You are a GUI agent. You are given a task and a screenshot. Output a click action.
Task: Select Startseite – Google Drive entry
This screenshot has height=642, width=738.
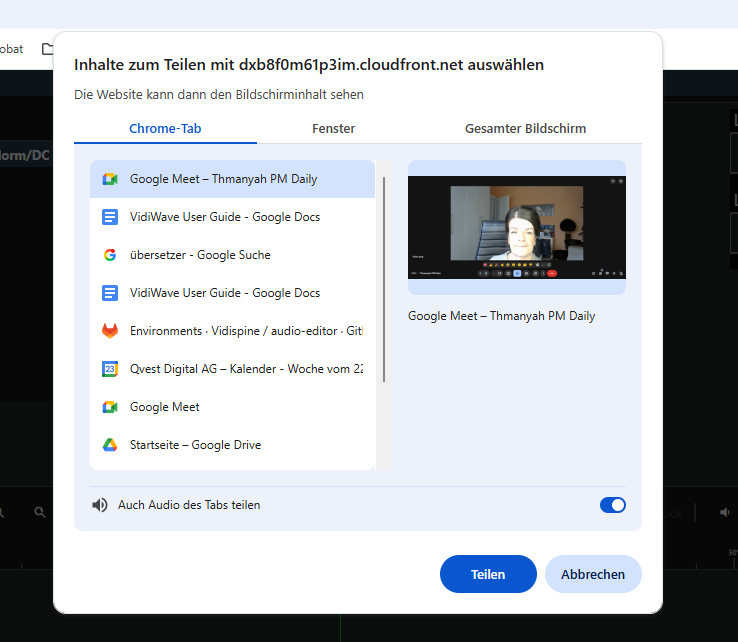click(233, 445)
